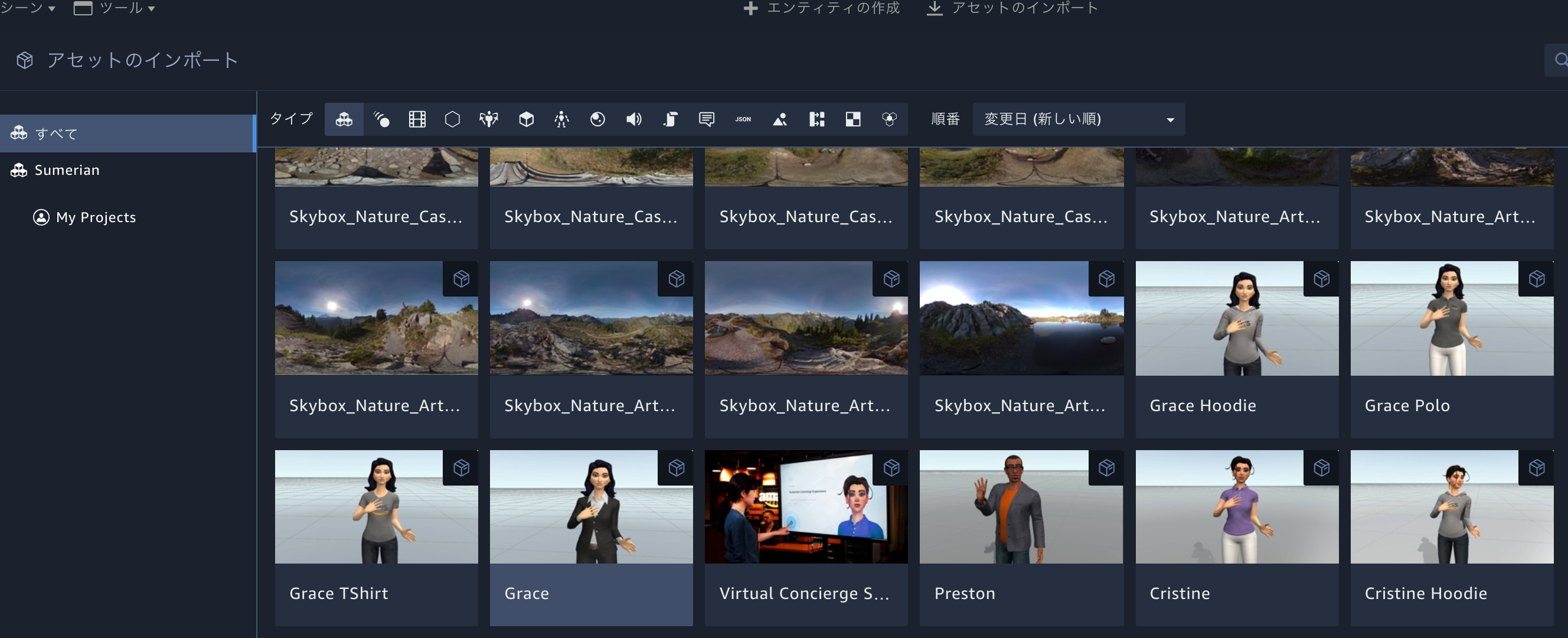
Task: Select the JSON asset type filter
Action: [x=743, y=119]
